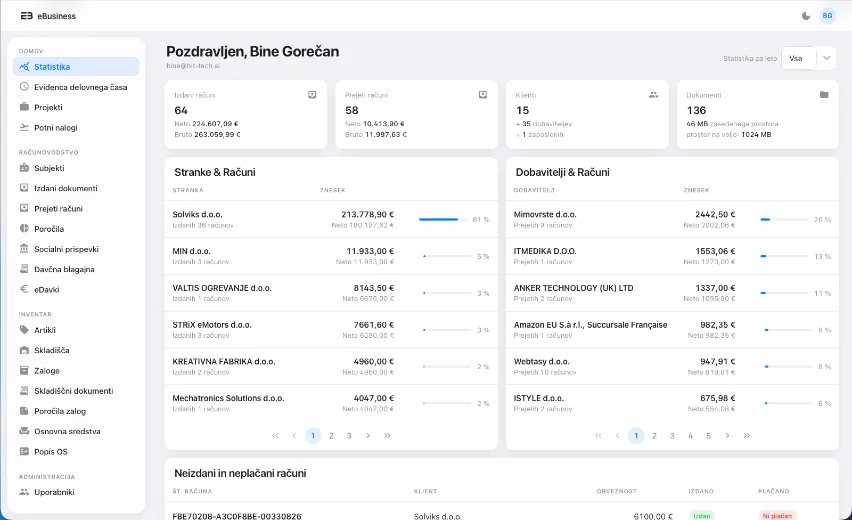The height and width of the screenshot is (520, 852).
Task: Click the Izdan status badge
Action: [x=701, y=516]
